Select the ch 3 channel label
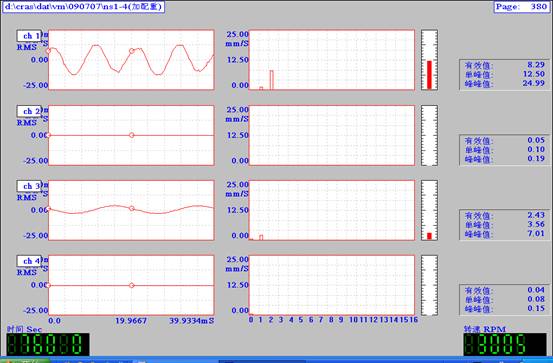The image size is (553, 363). pos(29,186)
